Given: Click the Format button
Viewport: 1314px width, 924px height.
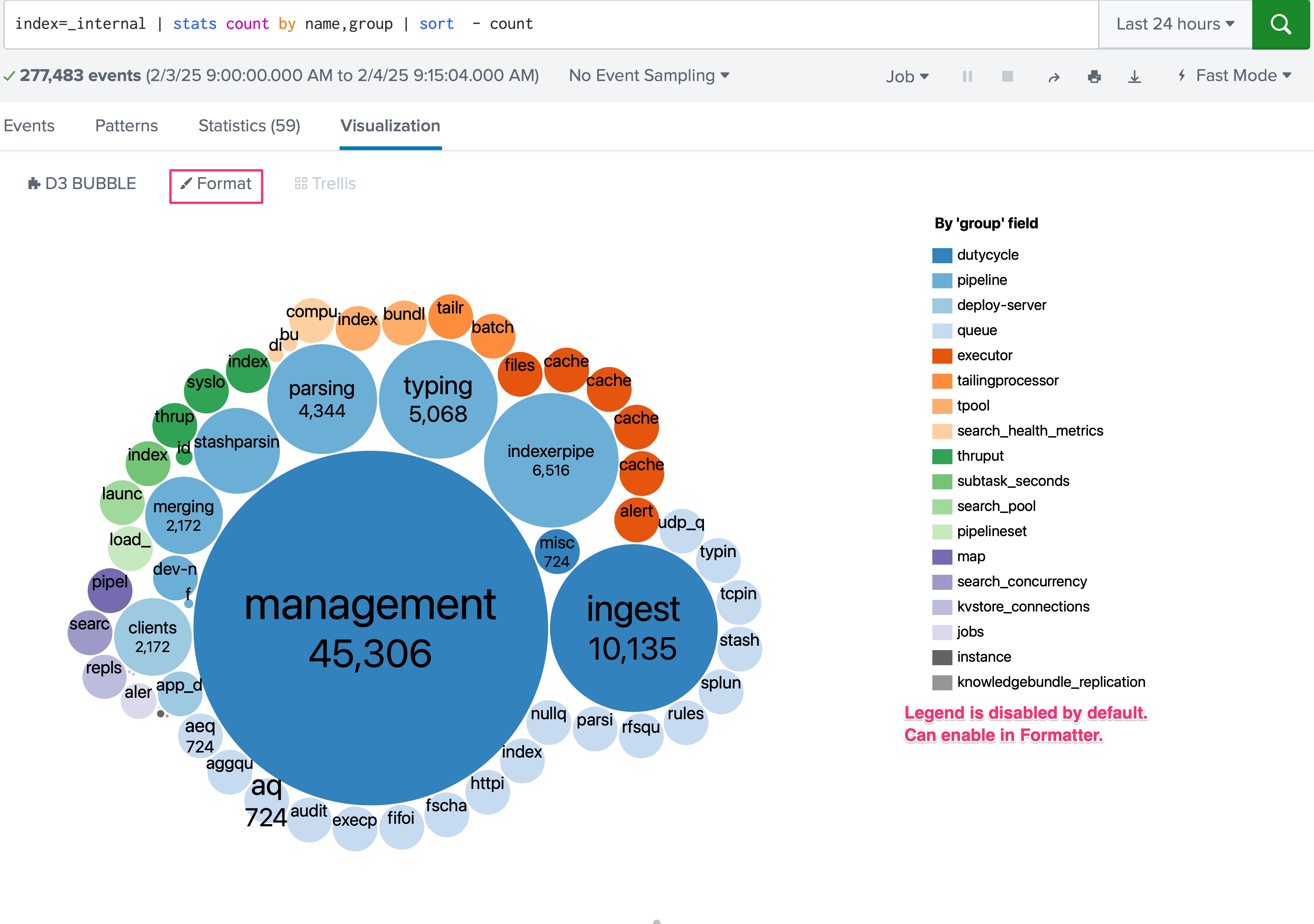Looking at the screenshot, I should pyautogui.click(x=216, y=184).
